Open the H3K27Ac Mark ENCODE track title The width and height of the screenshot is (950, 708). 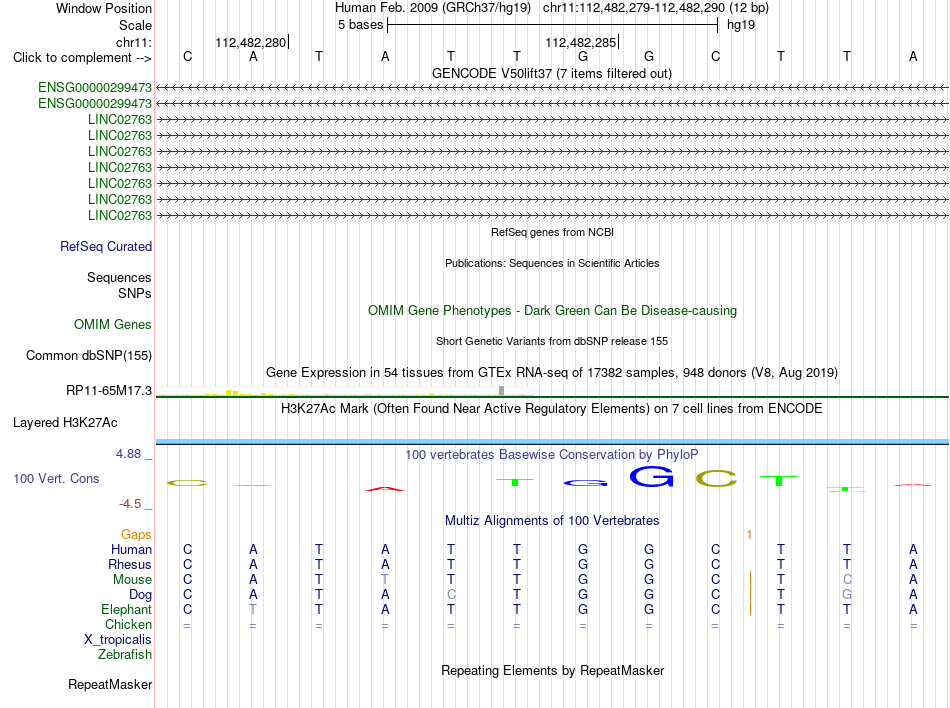pyautogui.click(x=552, y=409)
